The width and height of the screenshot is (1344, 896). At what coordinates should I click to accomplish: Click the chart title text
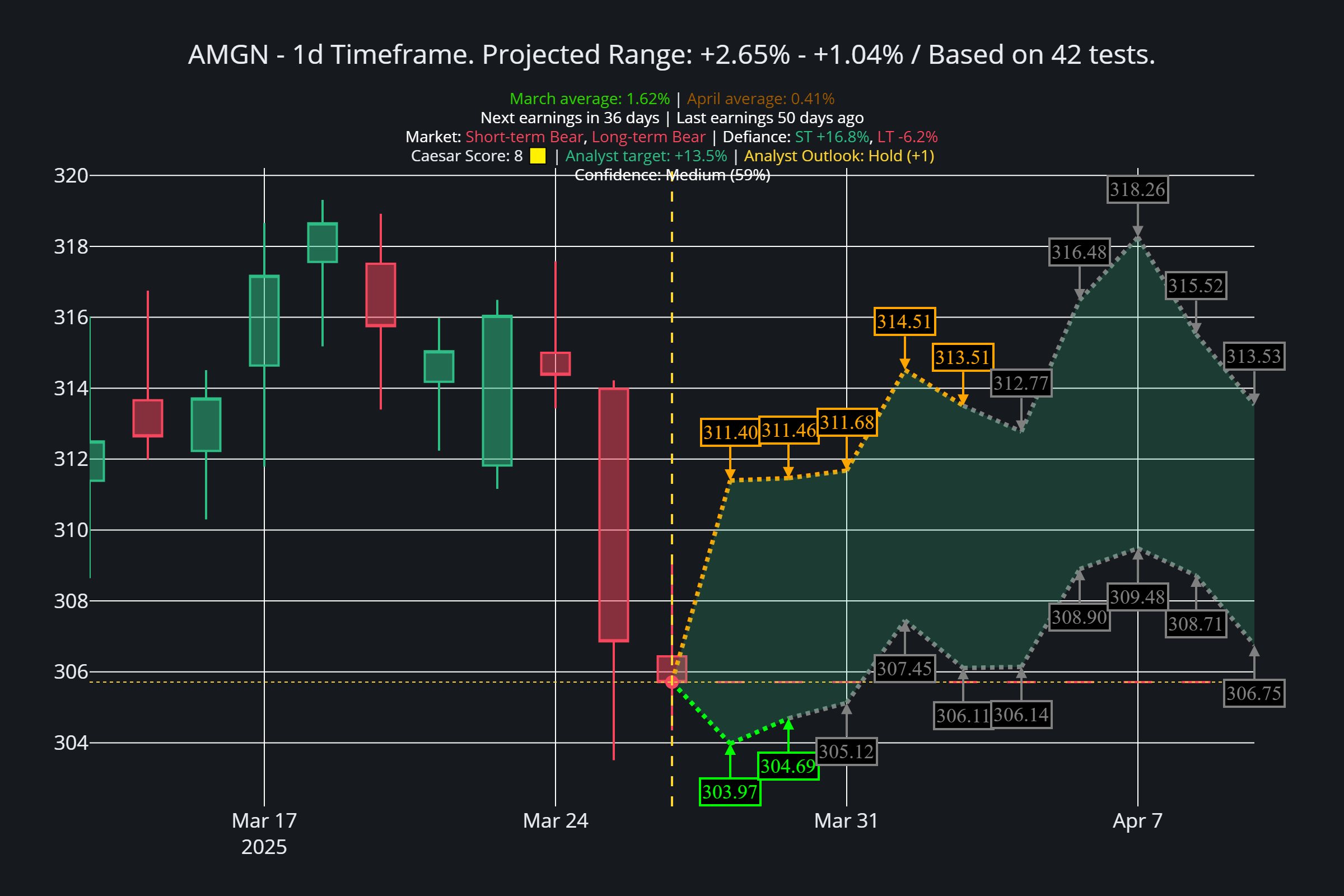click(672, 55)
